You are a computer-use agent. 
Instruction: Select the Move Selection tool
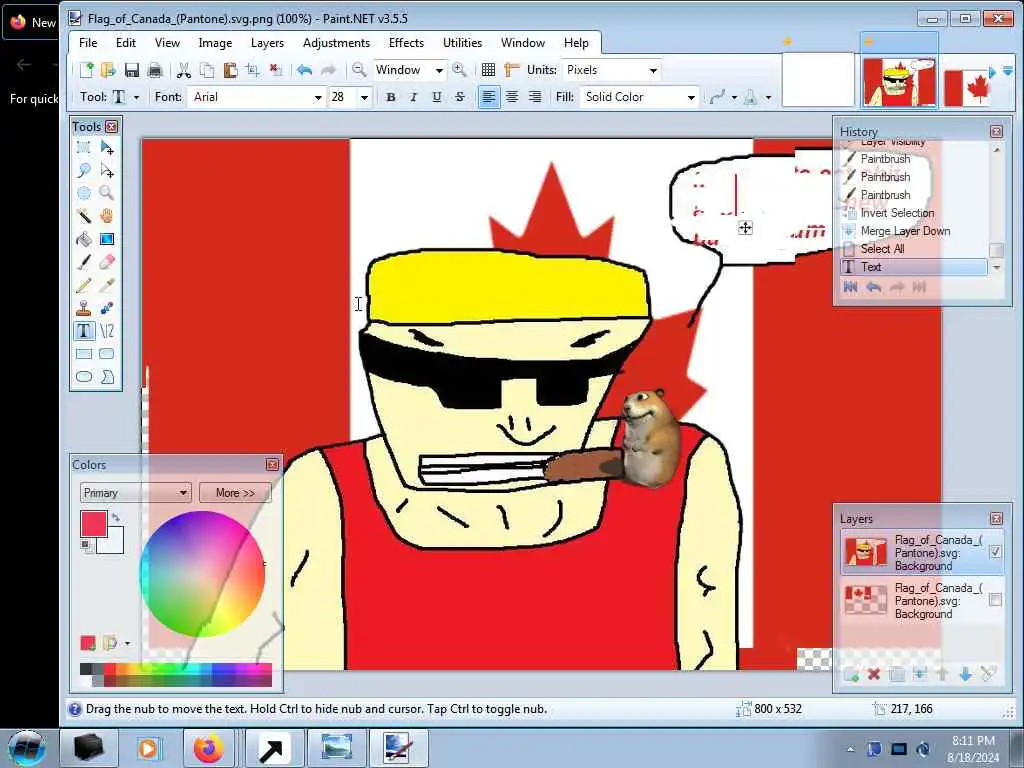coord(107,170)
